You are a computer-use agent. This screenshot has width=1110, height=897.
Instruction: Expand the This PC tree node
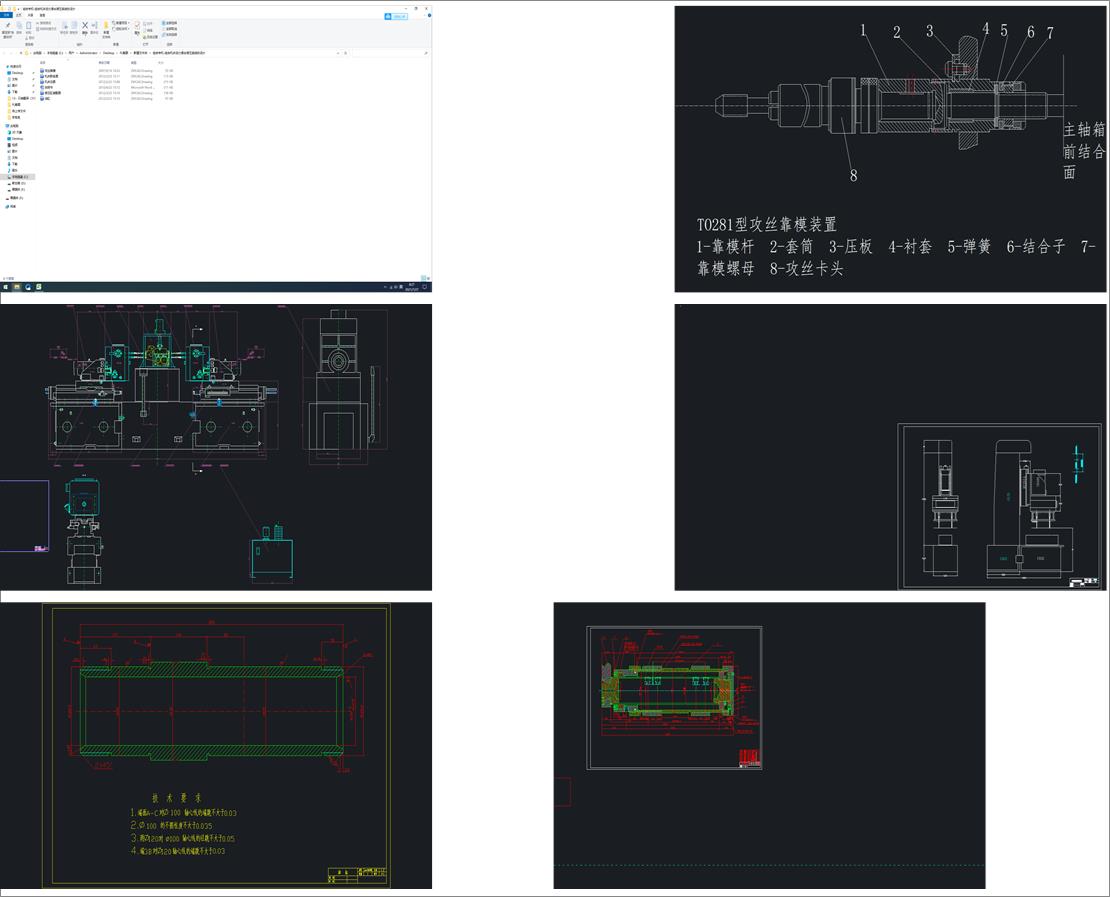click(x=5, y=126)
